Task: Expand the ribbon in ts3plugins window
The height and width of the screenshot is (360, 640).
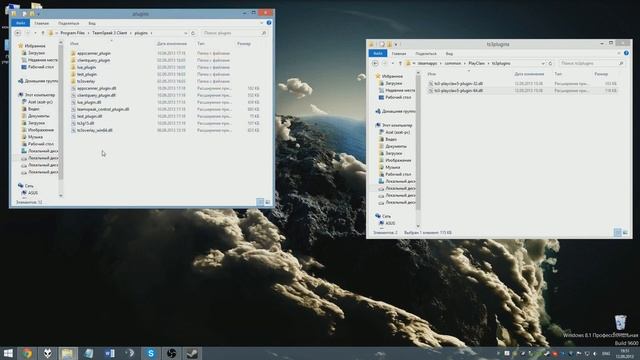Action: click(619, 53)
